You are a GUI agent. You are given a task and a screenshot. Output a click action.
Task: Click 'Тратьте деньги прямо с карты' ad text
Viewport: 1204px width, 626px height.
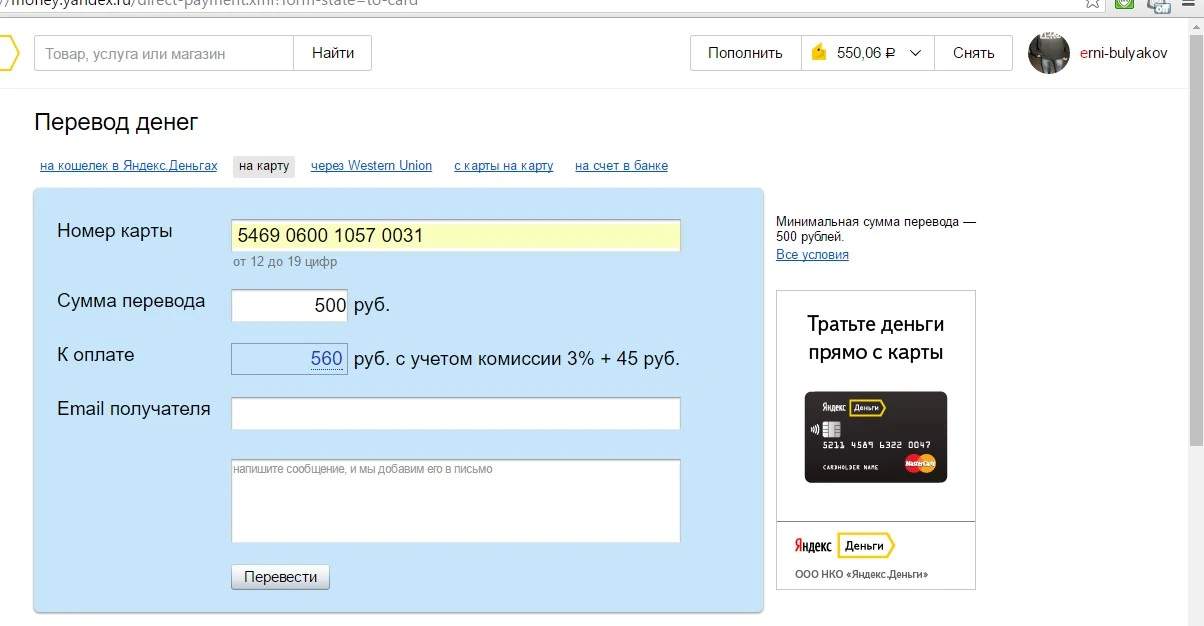[876, 338]
